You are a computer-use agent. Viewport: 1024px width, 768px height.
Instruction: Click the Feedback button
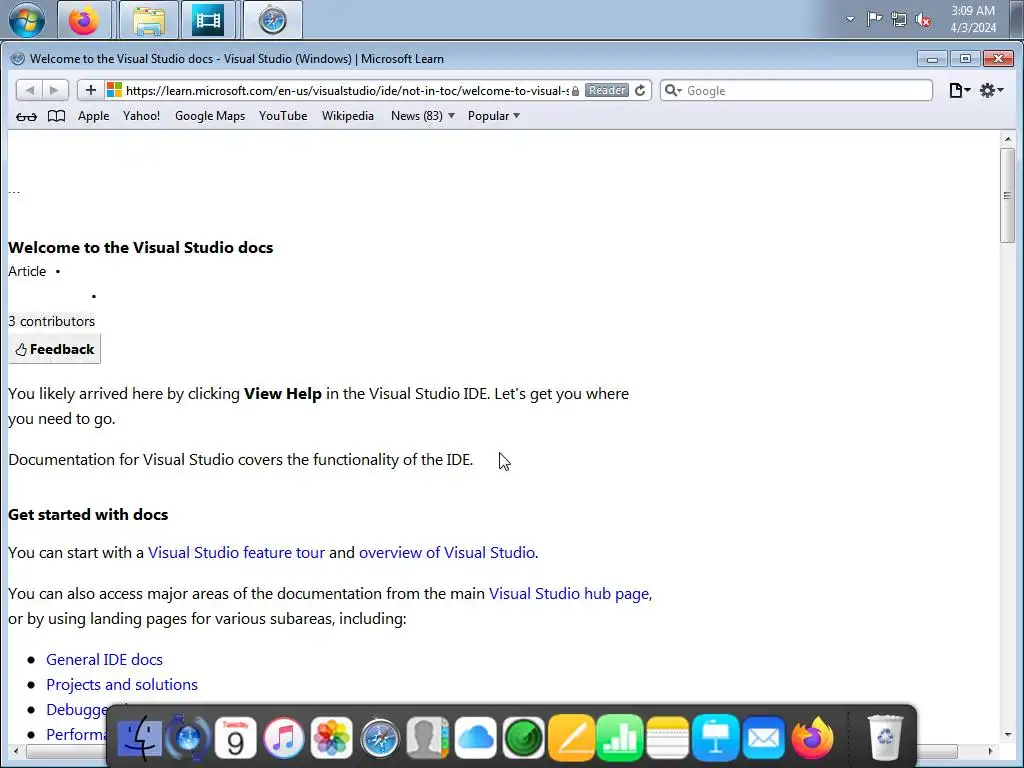point(54,349)
